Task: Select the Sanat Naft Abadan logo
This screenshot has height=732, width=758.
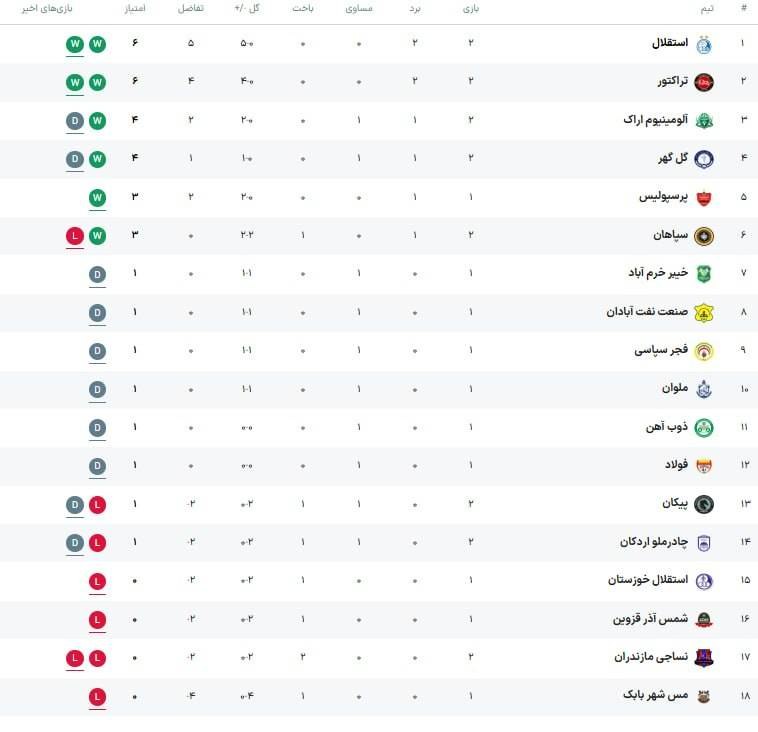Action: (704, 313)
